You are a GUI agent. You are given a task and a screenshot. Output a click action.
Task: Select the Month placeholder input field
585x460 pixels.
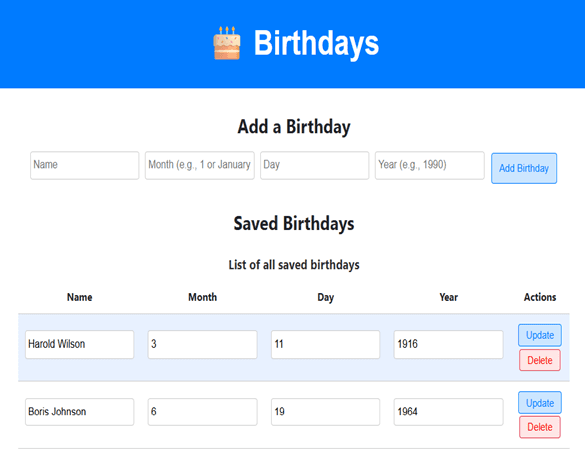tap(200, 165)
